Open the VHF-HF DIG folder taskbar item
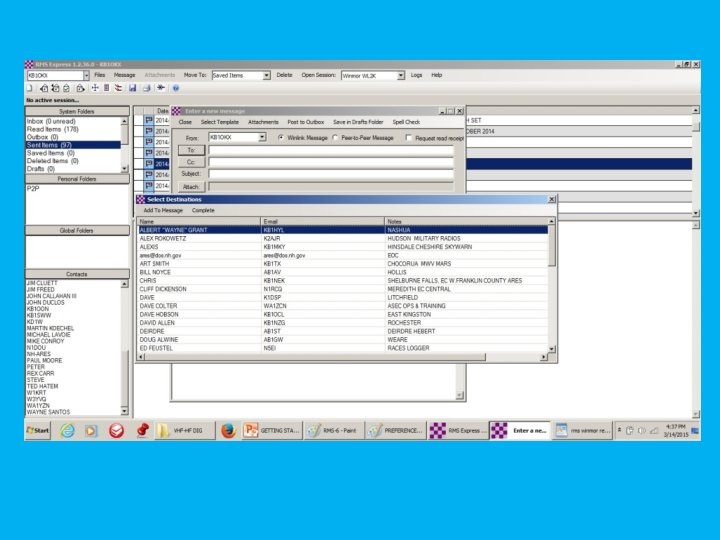Screen dimensions: 720x540 click(x=185, y=431)
